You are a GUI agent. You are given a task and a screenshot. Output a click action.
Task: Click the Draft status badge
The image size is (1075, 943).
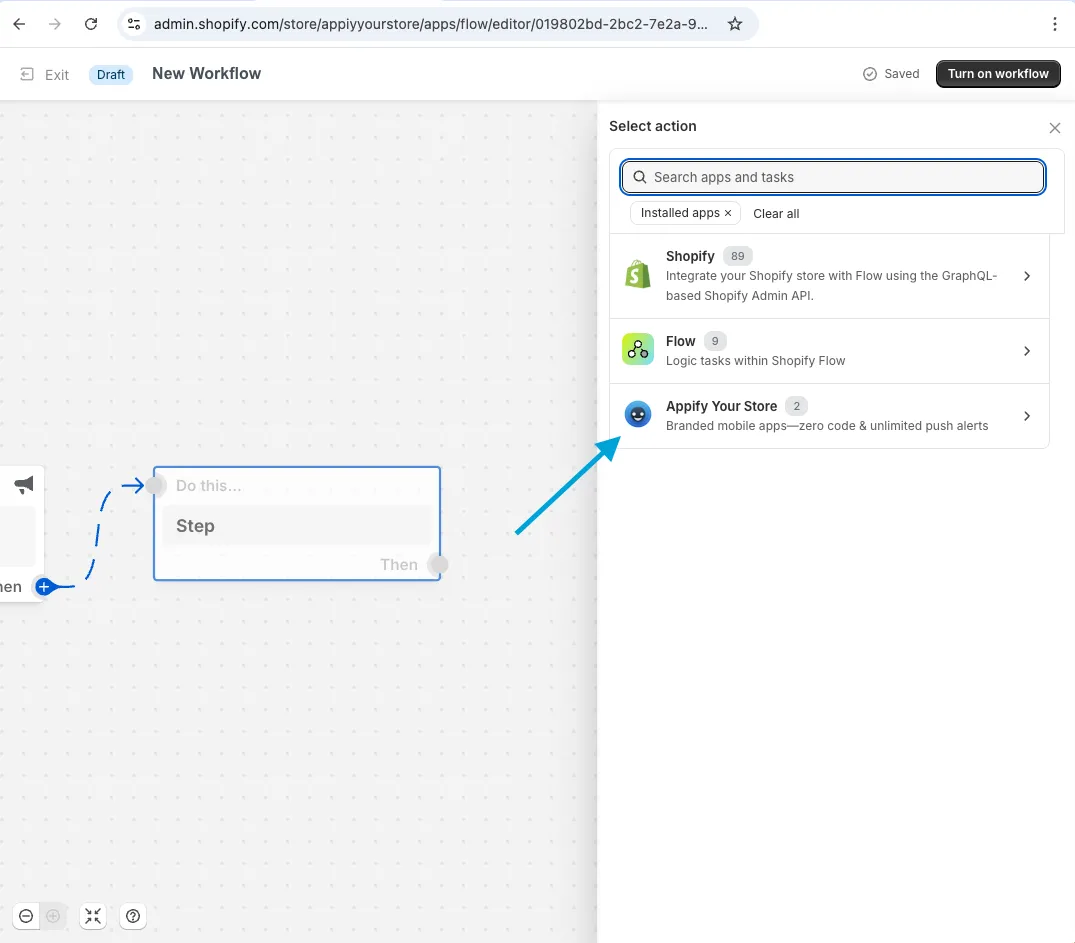click(x=110, y=74)
